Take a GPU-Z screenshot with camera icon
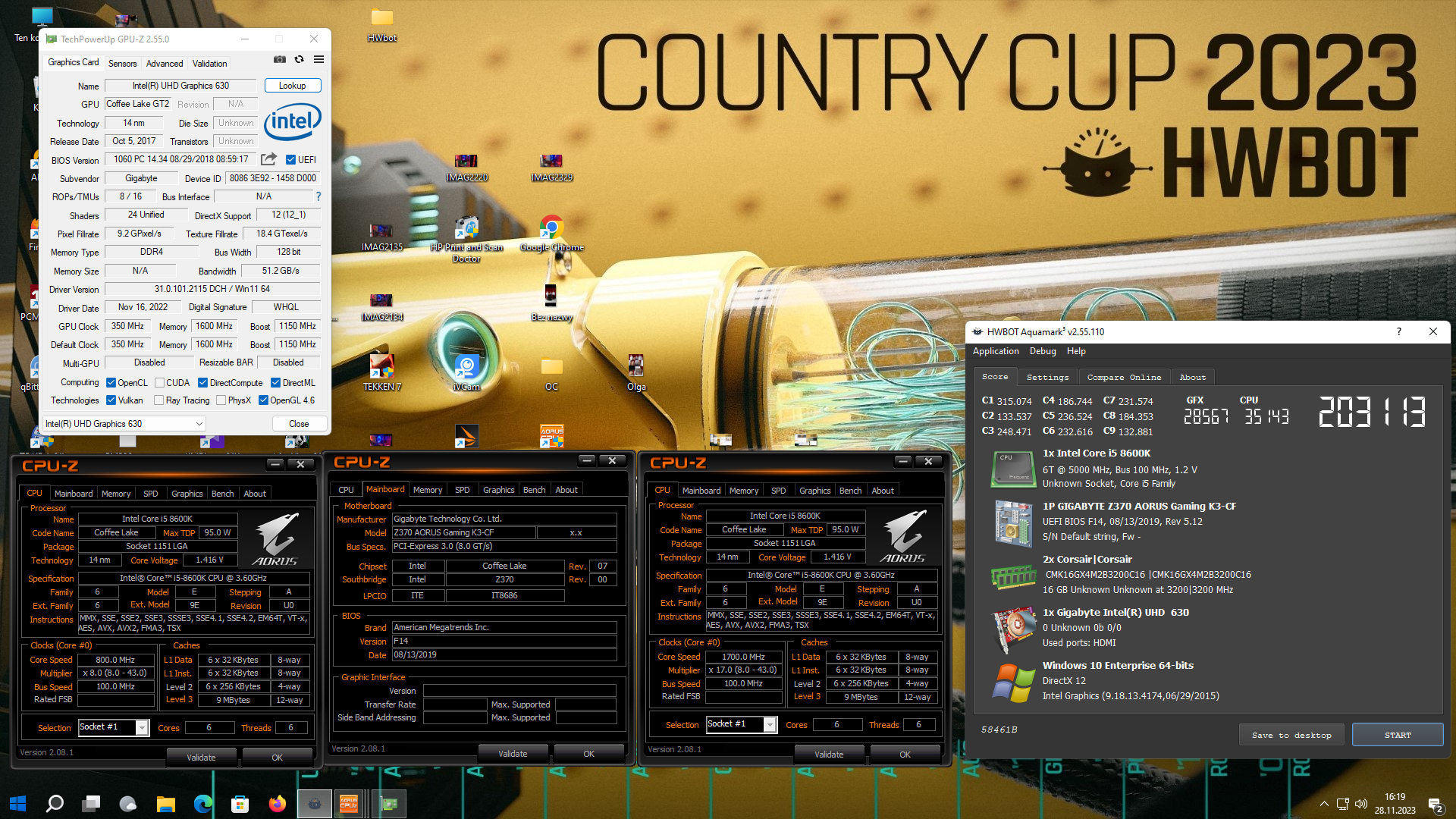The image size is (1456, 819). (280, 59)
